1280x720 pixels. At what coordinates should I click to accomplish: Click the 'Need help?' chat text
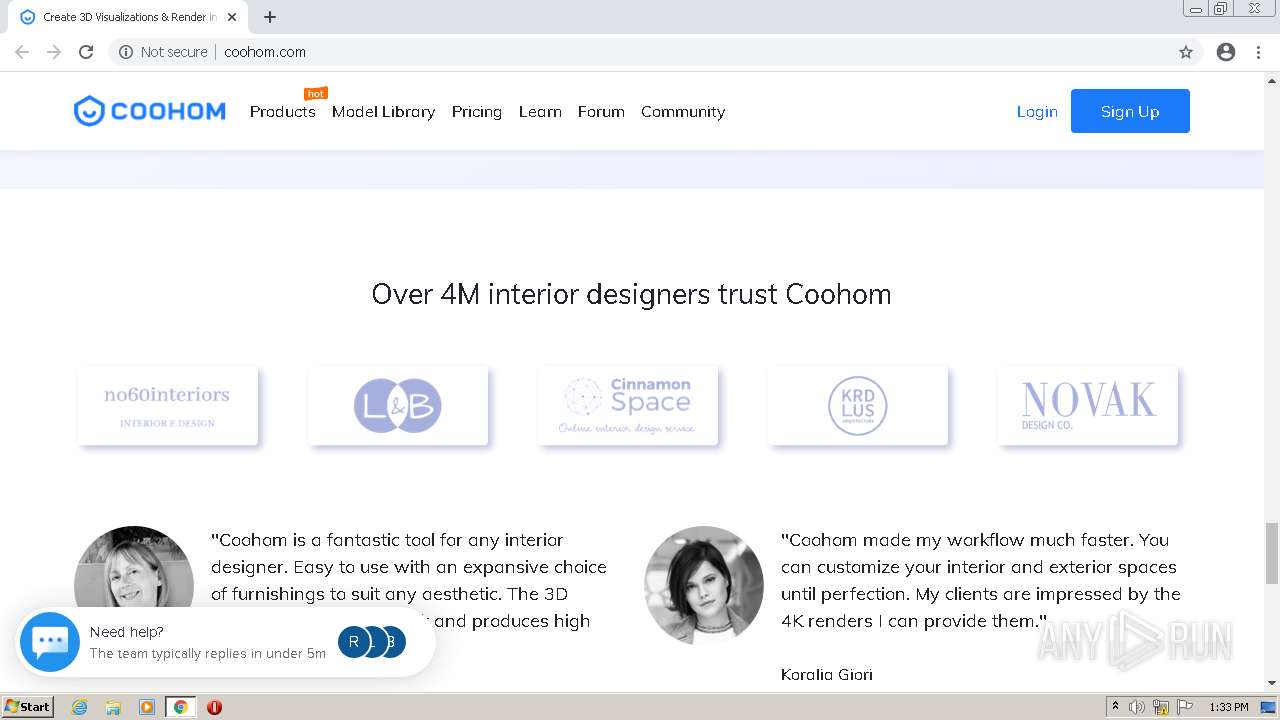click(x=127, y=632)
